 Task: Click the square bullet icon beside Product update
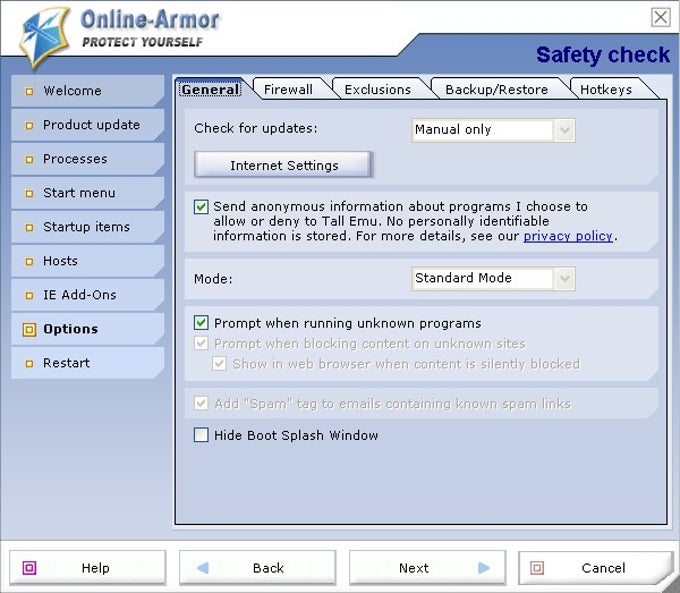[x=29, y=125]
